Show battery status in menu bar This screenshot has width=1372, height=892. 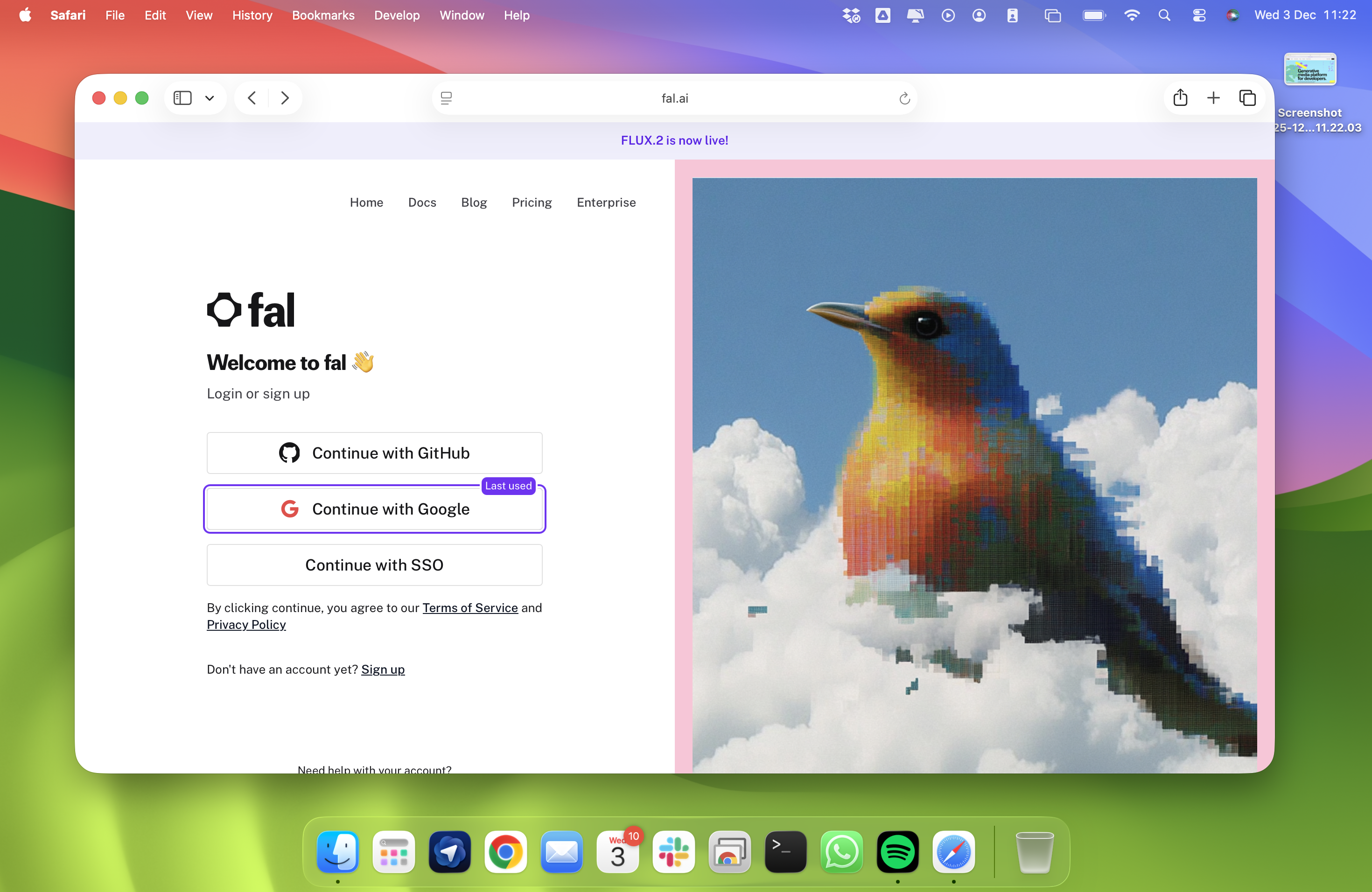tap(1093, 15)
